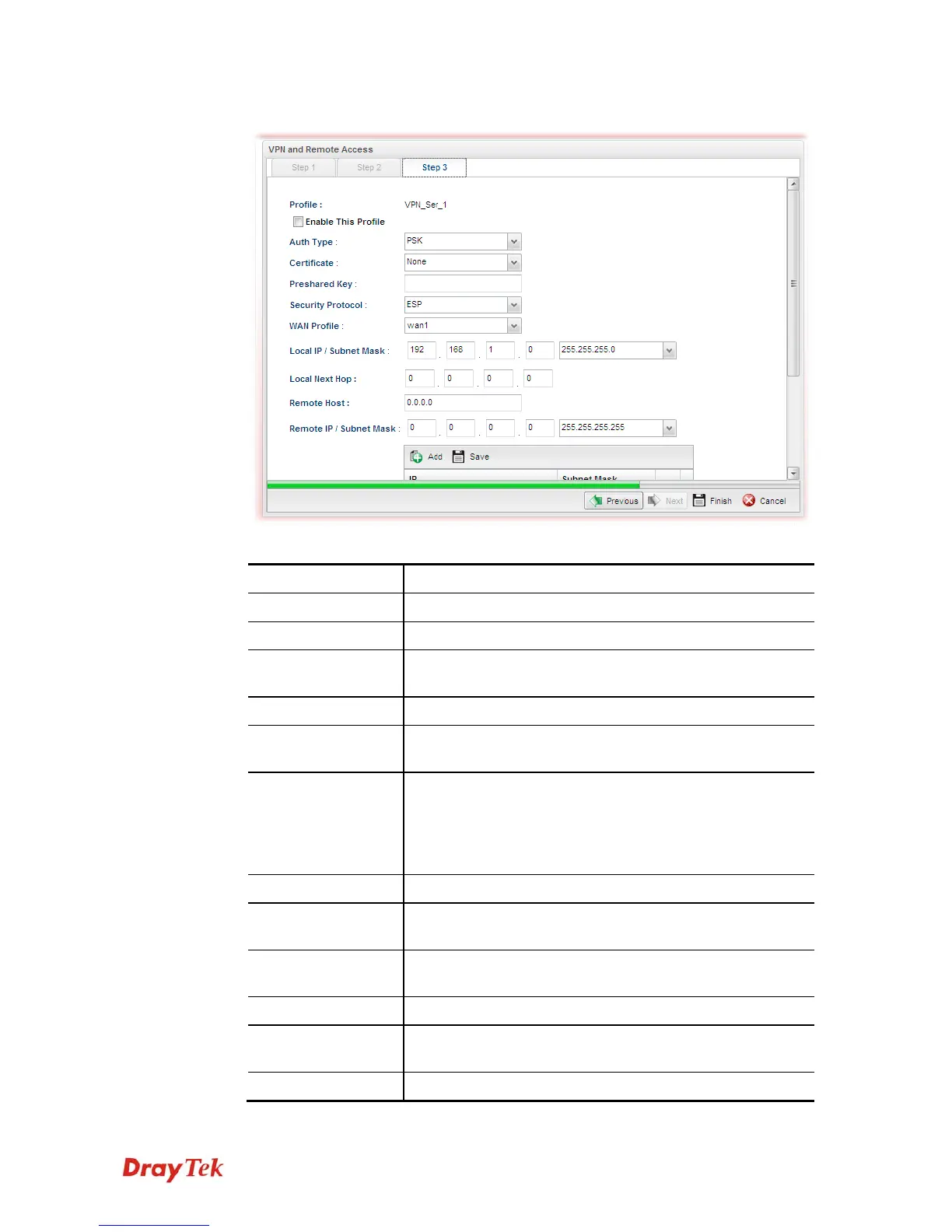Image resolution: width=952 pixels, height=1232 pixels.
Task: Click the VPN_Ser_1 profile name text
Action: [x=425, y=205]
